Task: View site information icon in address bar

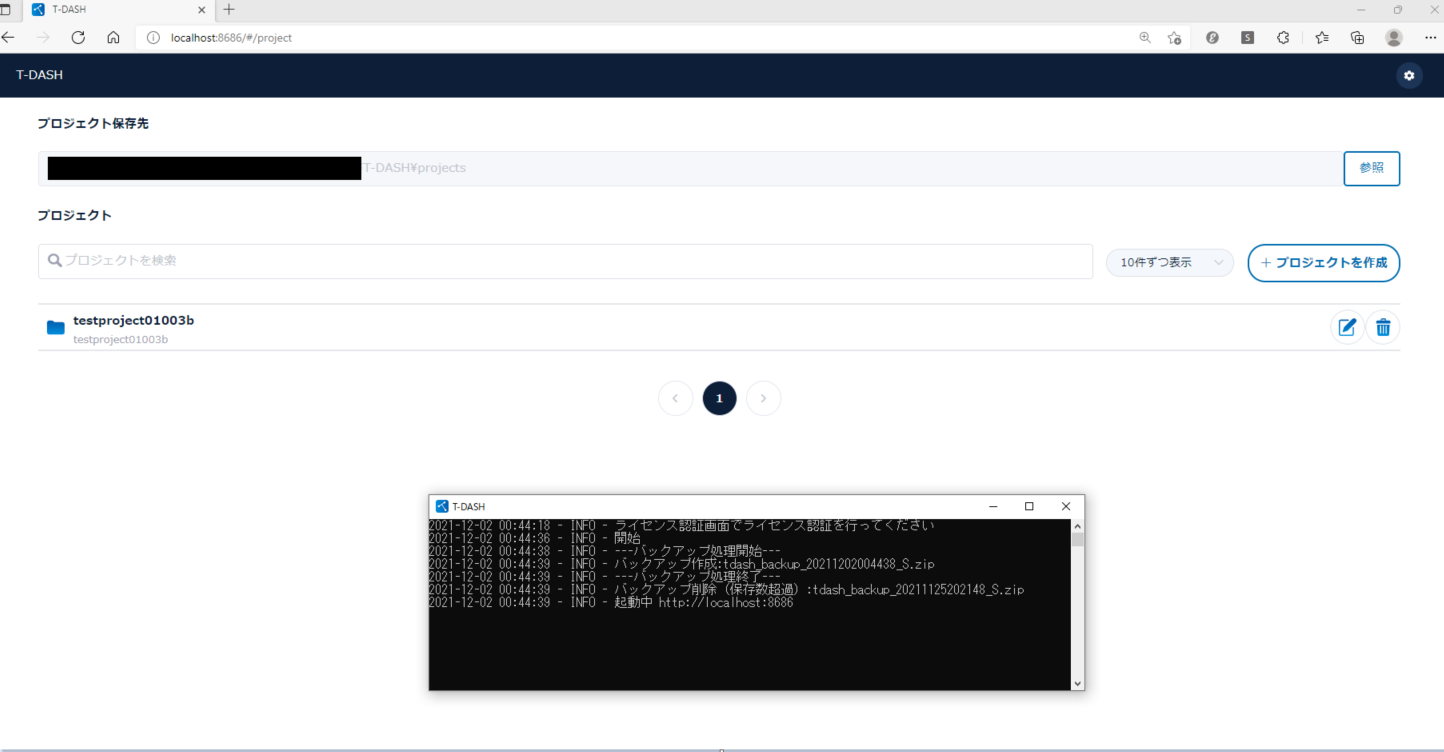Action: click(153, 38)
